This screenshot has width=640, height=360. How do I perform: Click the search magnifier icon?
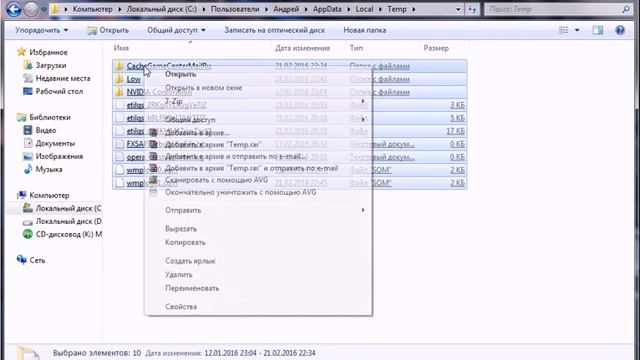click(x=626, y=9)
